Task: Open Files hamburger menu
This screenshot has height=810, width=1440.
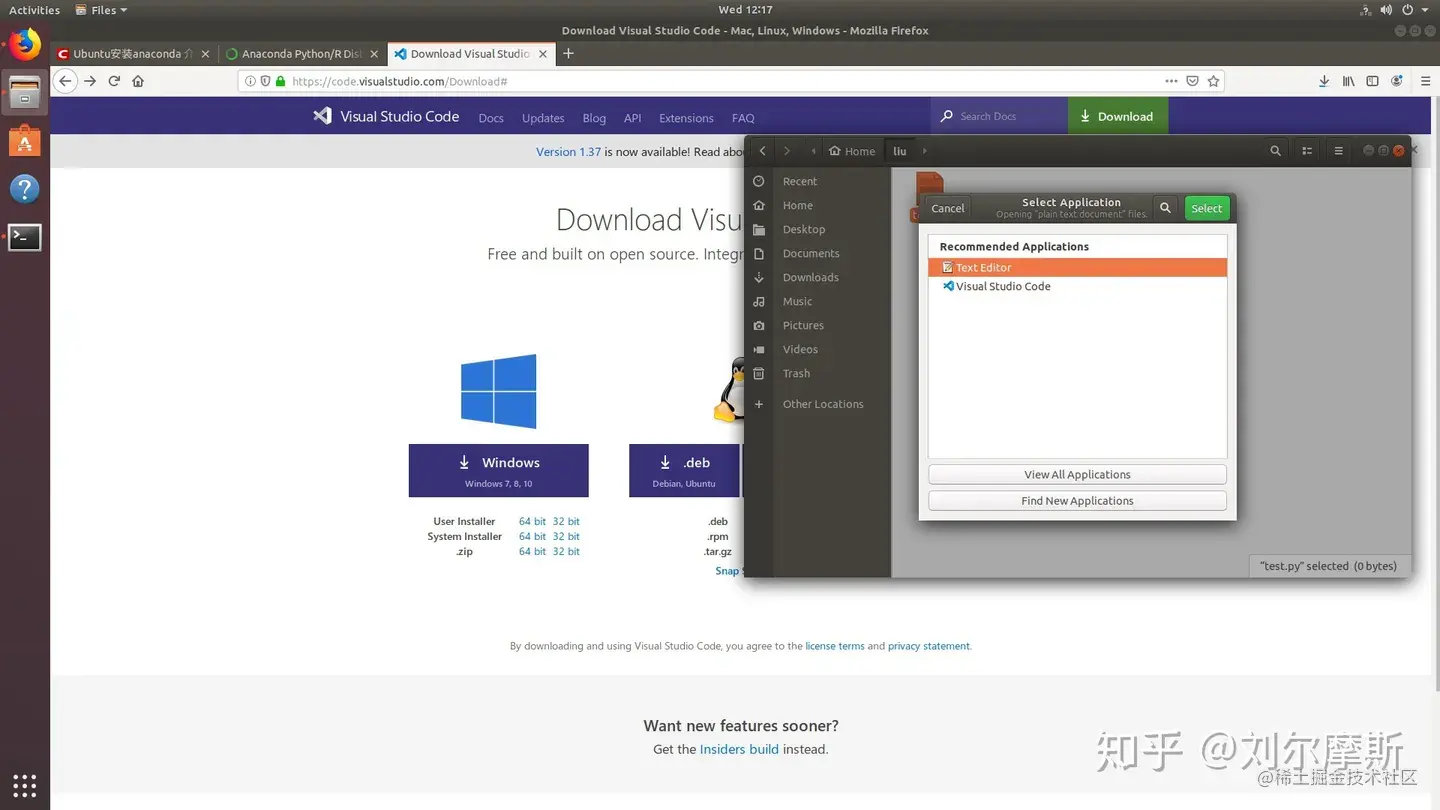Action: click(x=1338, y=151)
